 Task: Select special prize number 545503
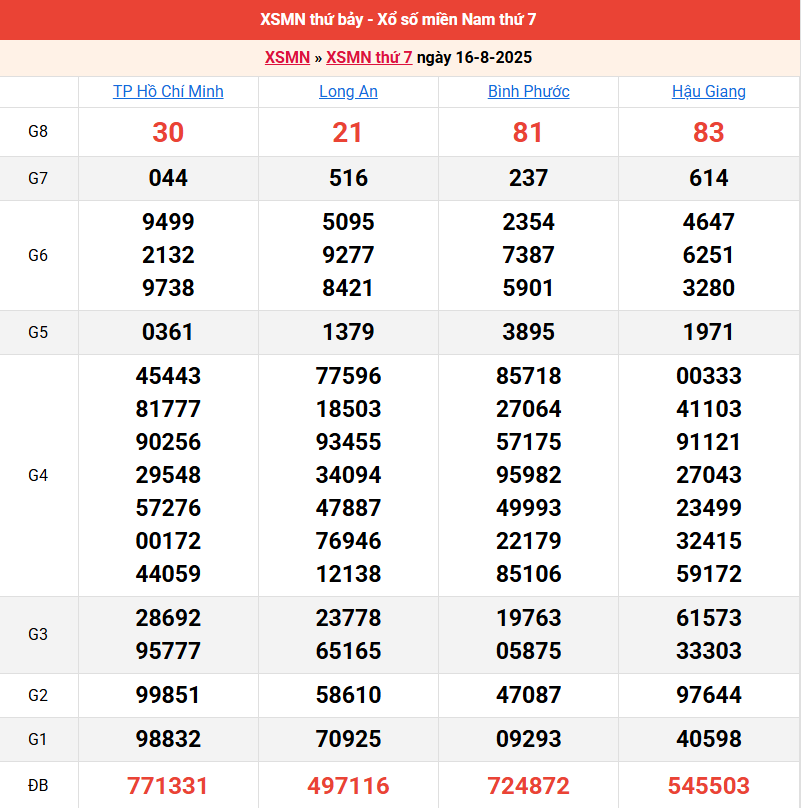pos(709,786)
